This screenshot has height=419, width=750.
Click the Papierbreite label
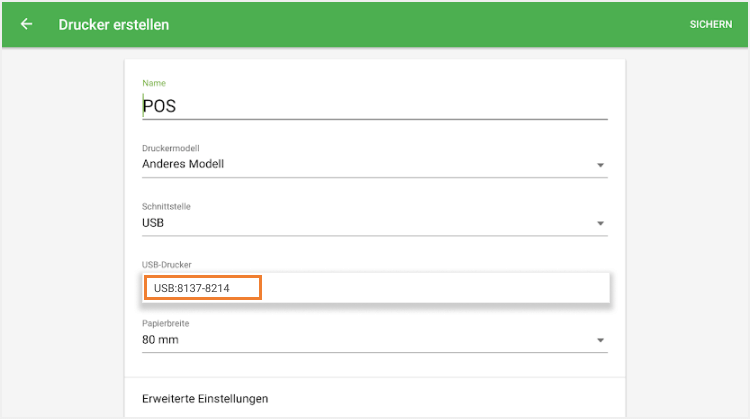[x=165, y=323]
